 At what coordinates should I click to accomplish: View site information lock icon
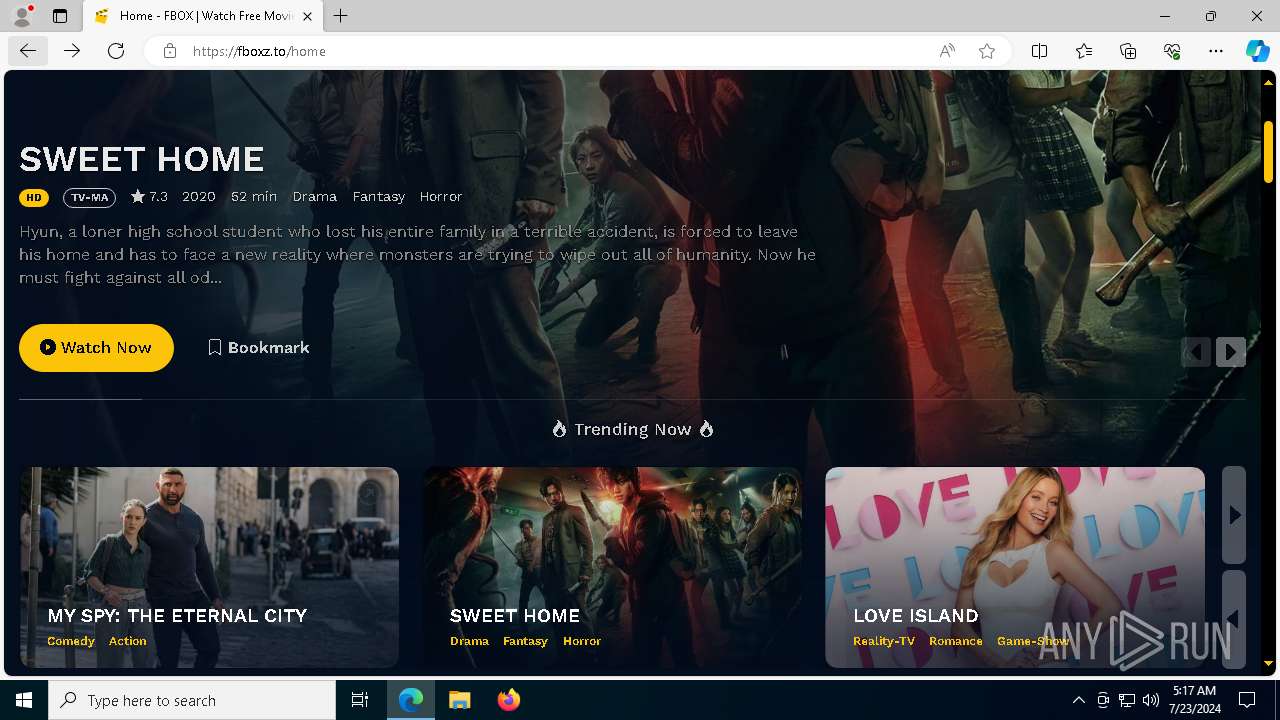[x=170, y=51]
